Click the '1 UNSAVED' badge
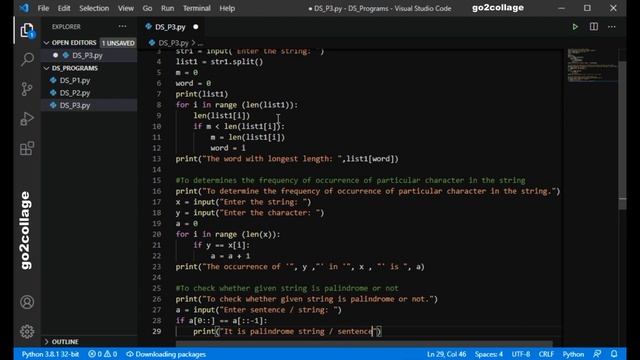640x360 pixels. [118, 43]
